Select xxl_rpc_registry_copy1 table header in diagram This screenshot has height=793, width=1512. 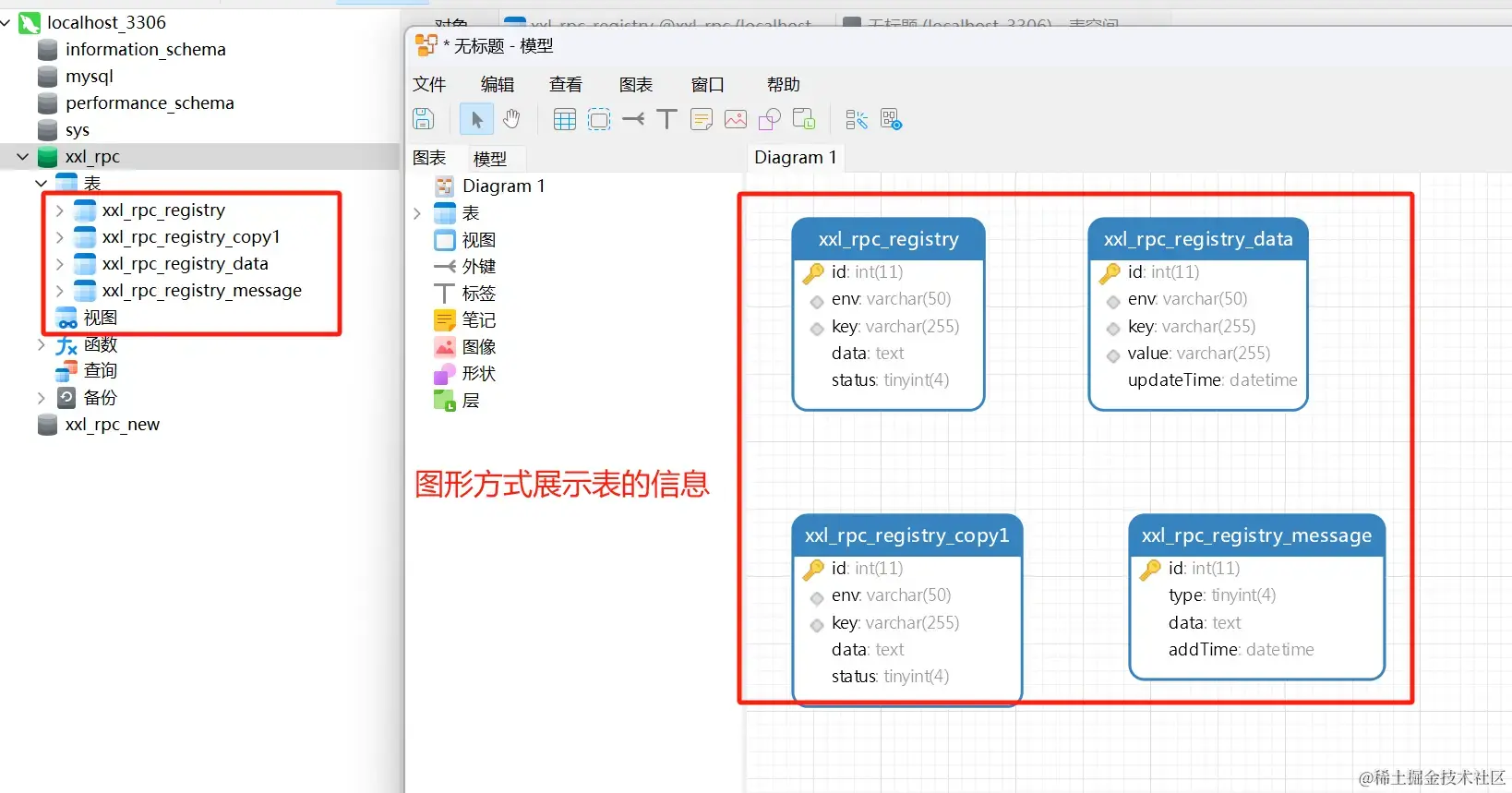tap(906, 535)
